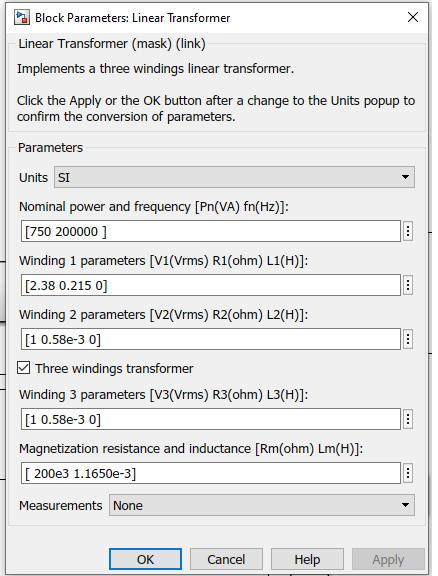438x576 pixels.
Task: Click the Cancel button
Action: (226, 559)
